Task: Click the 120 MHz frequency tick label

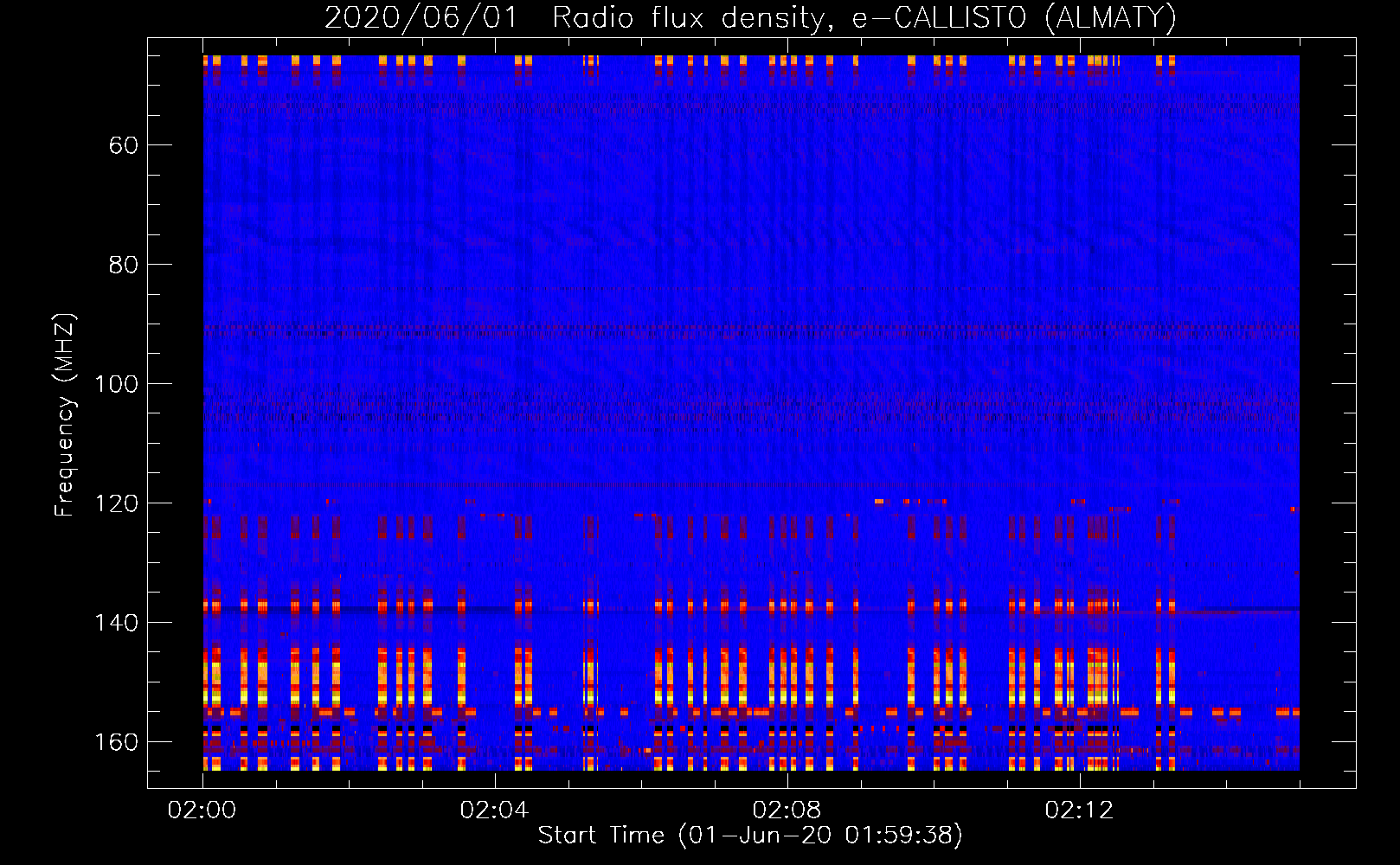Action: [x=116, y=503]
